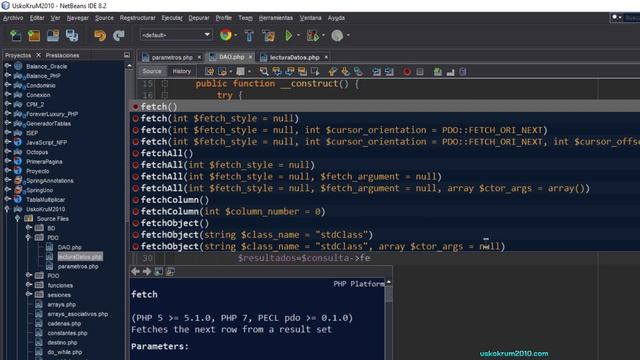
Task: Click the forward arrow in the documentation popup
Action: pos(147,271)
